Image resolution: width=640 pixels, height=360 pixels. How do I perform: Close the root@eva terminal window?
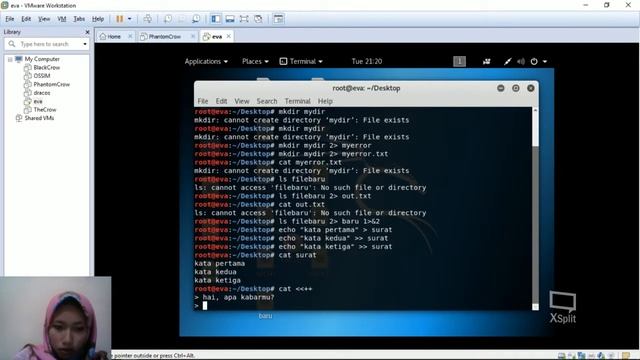[531, 88]
